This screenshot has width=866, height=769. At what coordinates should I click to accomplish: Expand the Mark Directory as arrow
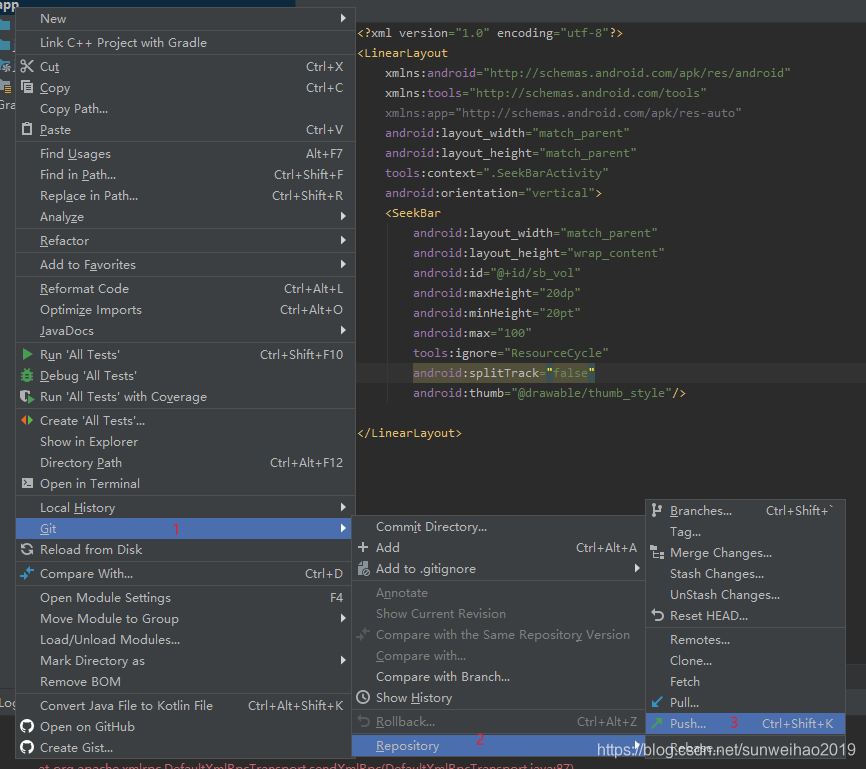click(343, 660)
